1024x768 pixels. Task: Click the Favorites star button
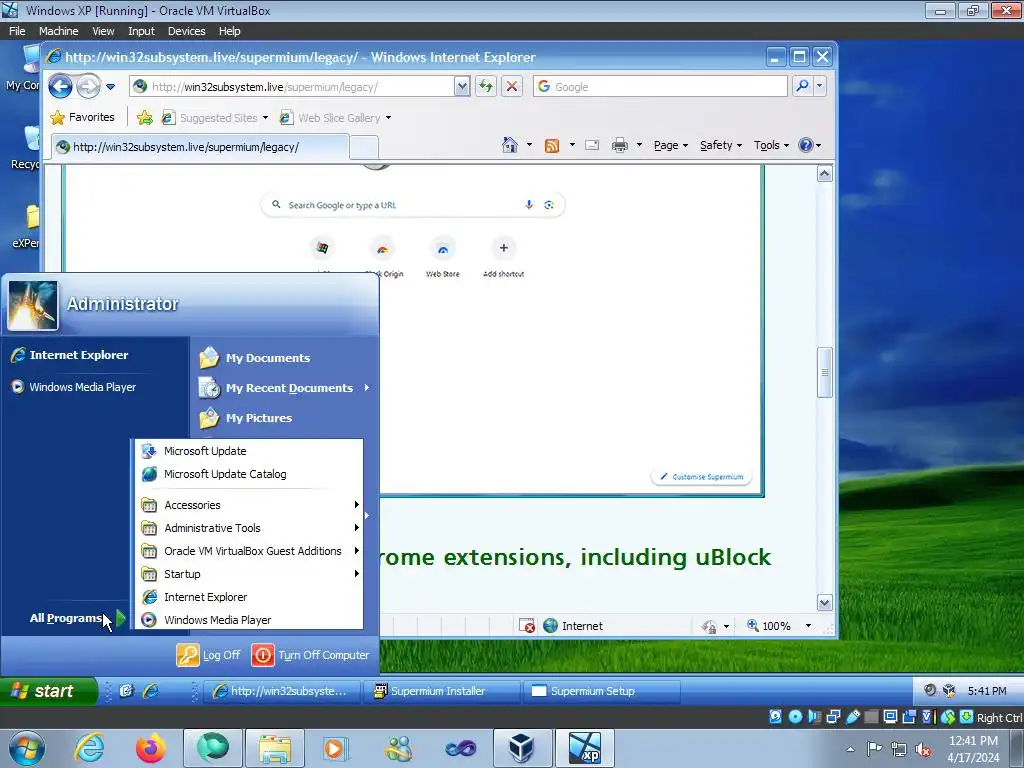pyautogui.click(x=82, y=118)
